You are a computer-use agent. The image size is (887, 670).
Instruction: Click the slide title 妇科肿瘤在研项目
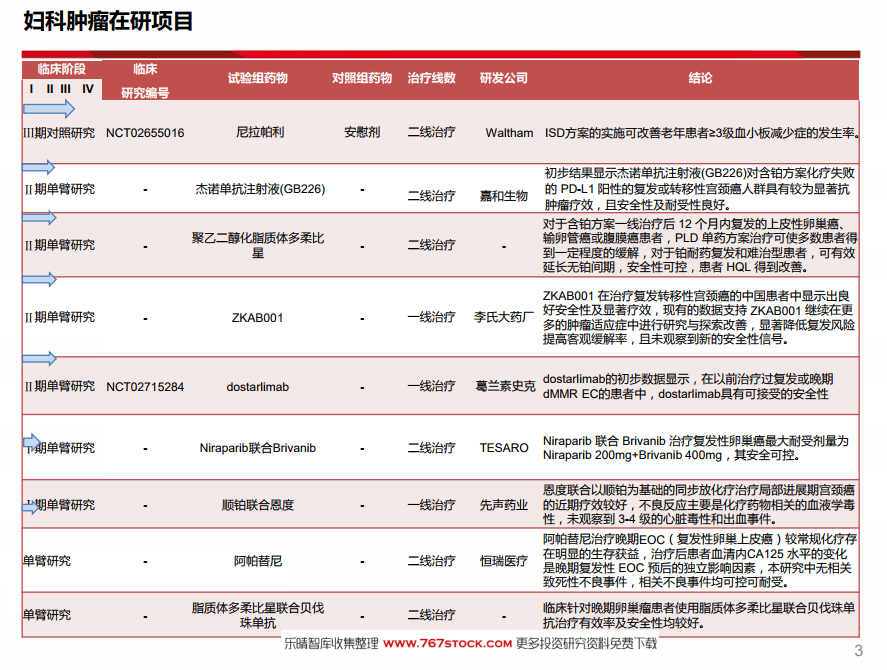108,22
